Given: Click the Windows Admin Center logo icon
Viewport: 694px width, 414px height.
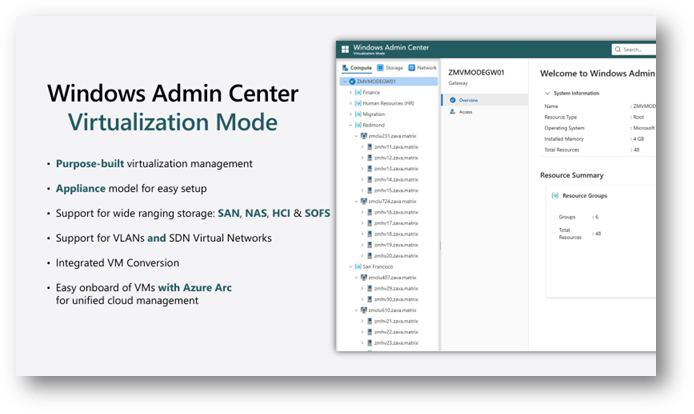Looking at the screenshot, I should pos(345,48).
